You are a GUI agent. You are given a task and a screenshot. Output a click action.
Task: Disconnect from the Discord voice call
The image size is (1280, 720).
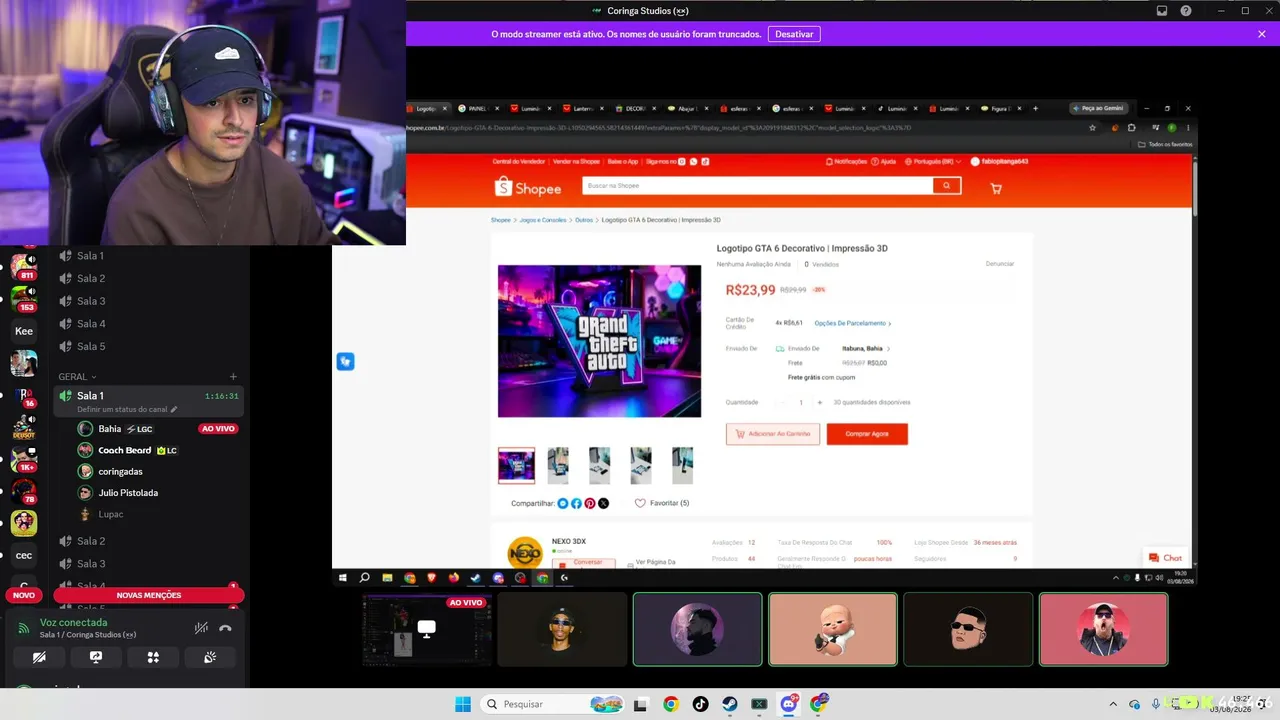coord(225,628)
